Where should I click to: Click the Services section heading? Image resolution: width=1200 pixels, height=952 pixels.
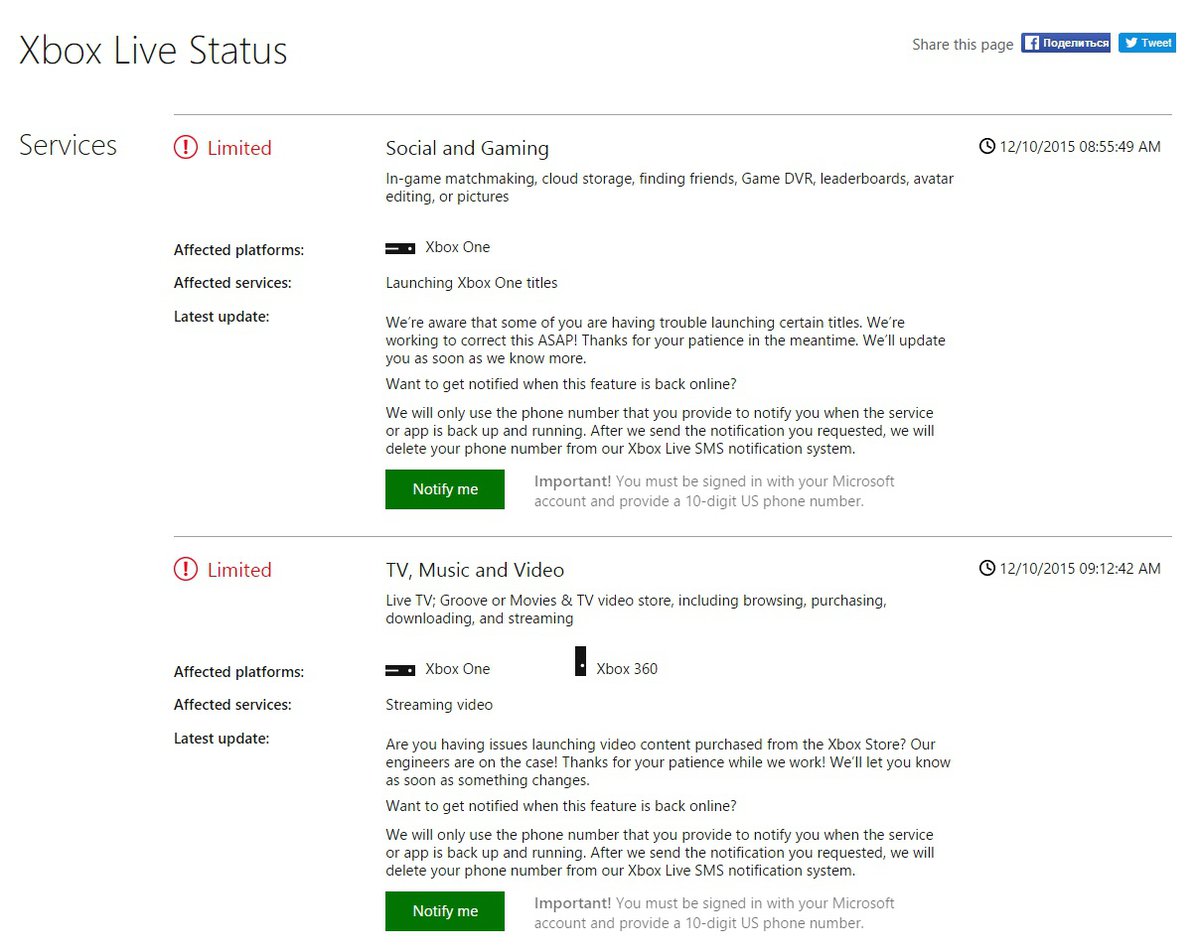pos(68,145)
